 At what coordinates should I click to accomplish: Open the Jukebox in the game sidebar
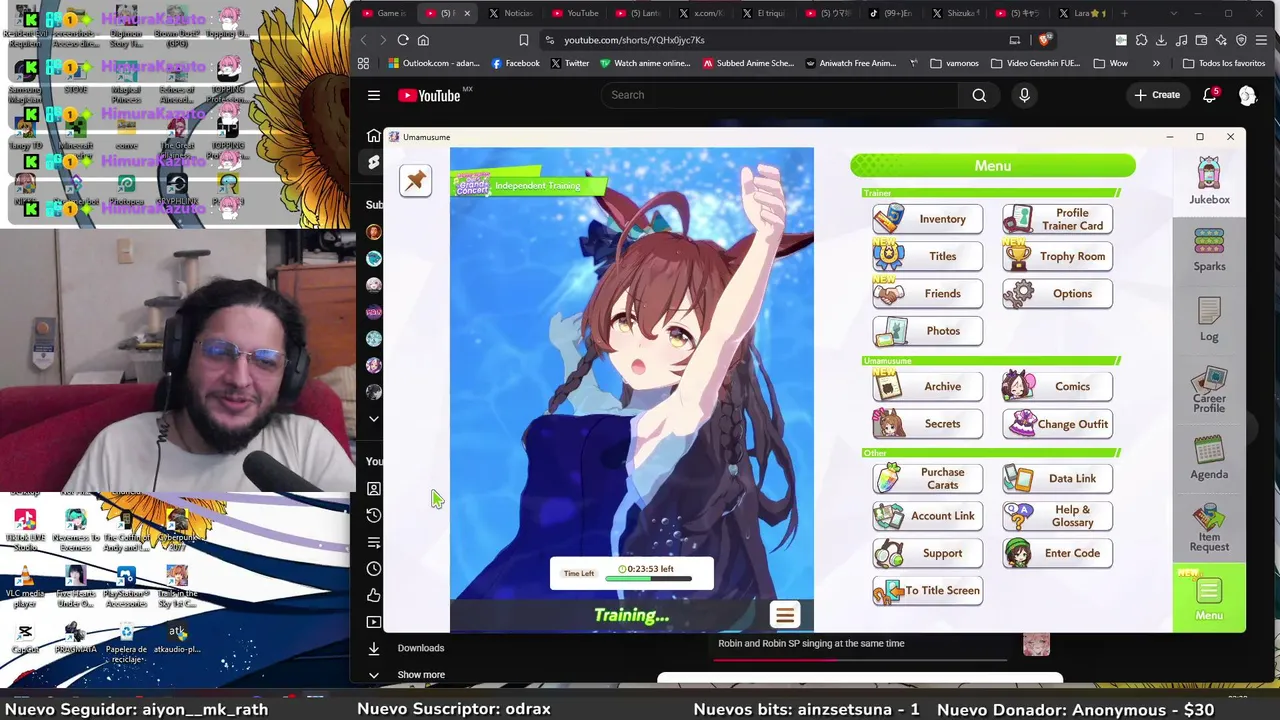[x=1209, y=181]
